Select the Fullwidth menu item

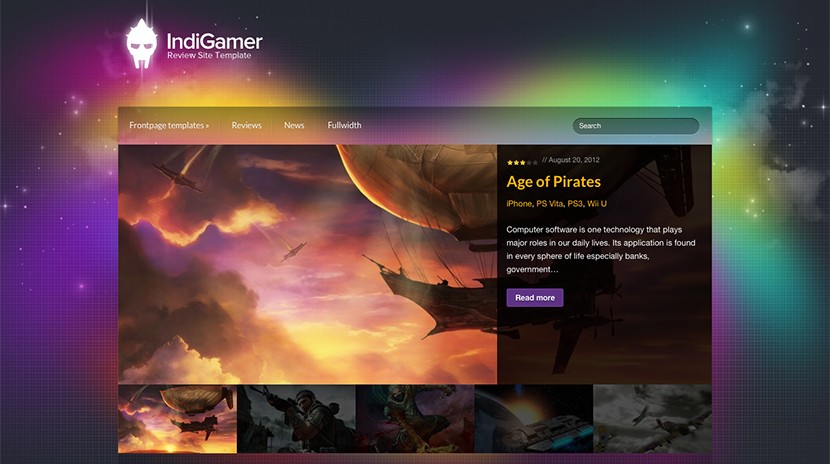(344, 125)
